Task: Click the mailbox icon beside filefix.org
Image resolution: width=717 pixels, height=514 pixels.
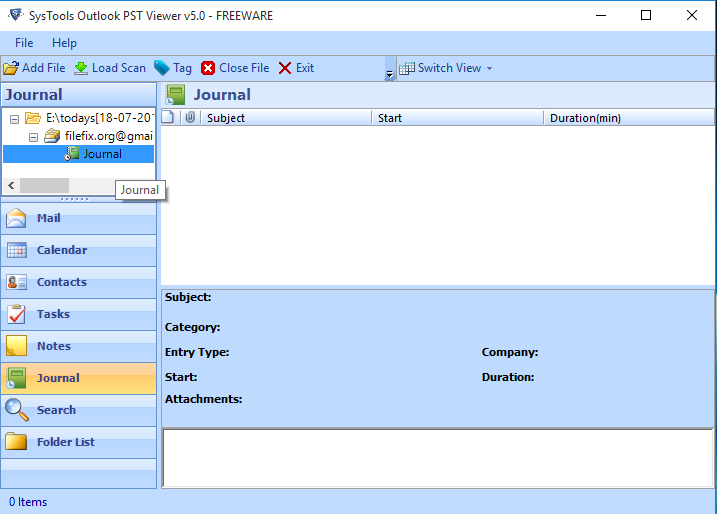Action: pyautogui.click(x=52, y=136)
